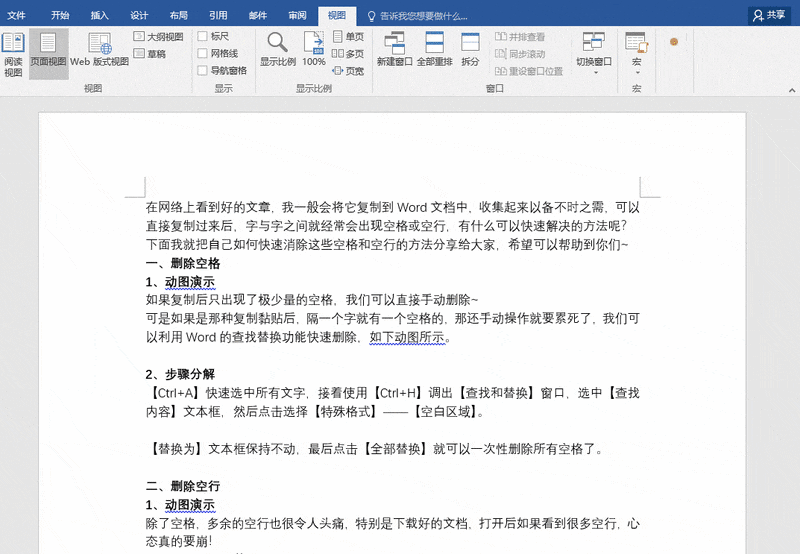
Task: Switch to Reading View (阅读视图)
Action: pos(13,55)
